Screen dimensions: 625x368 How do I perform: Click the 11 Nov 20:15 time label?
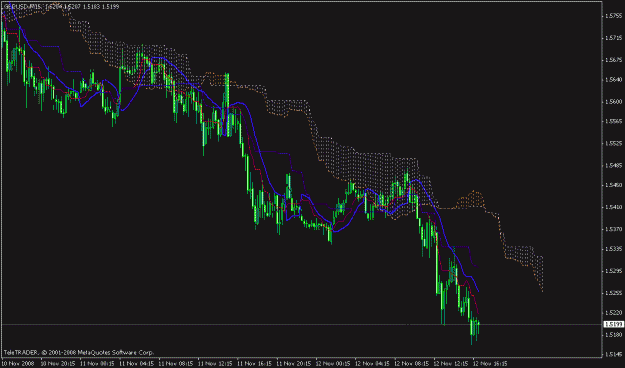point(294,364)
